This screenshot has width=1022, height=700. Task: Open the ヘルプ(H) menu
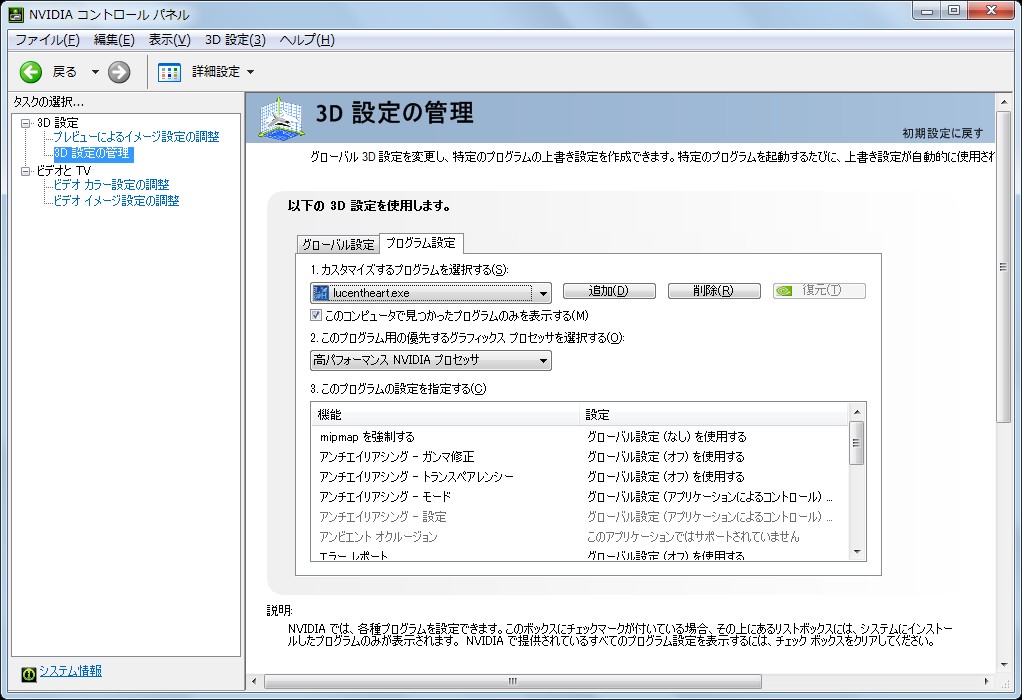click(307, 40)
